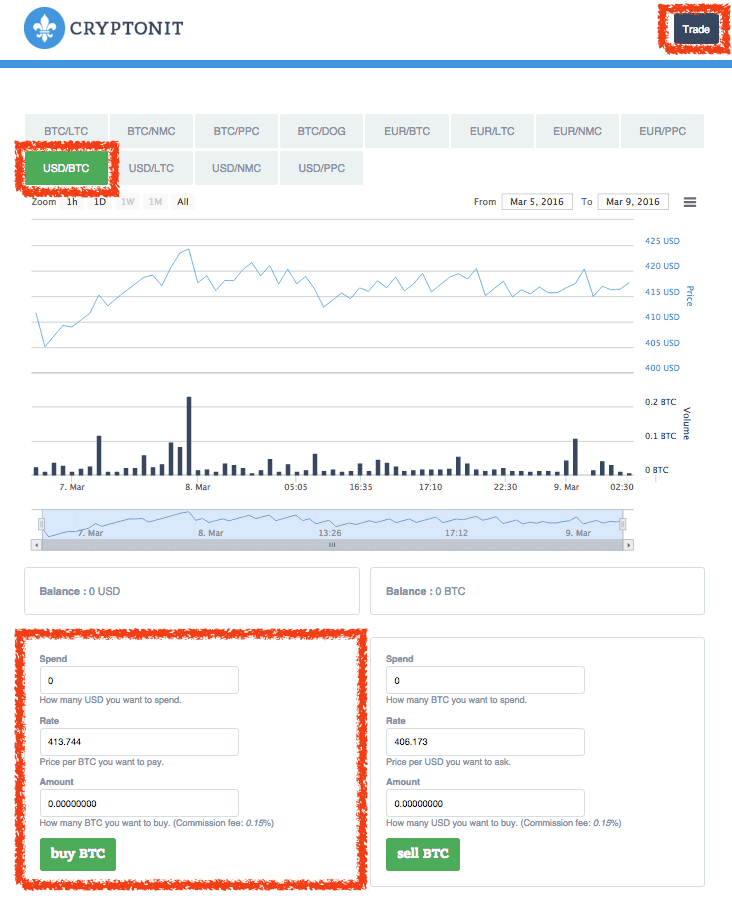Click the Cryptonit fleur-de-lis logo
Image resolution: width=732 pixels, height=900 pixels.
pyautogui.click(x=44, y=28)
